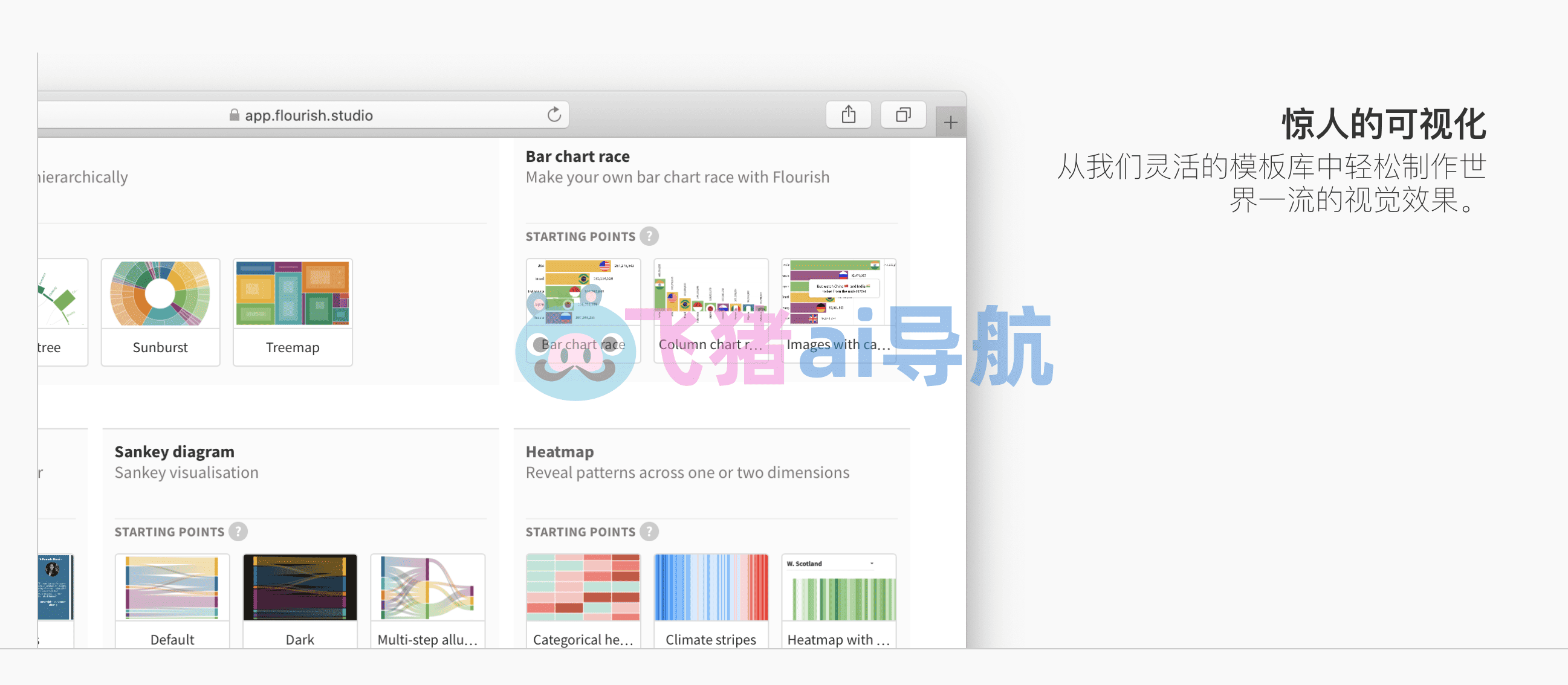Select the Column chart race starting point

click(x=711, y=311)
